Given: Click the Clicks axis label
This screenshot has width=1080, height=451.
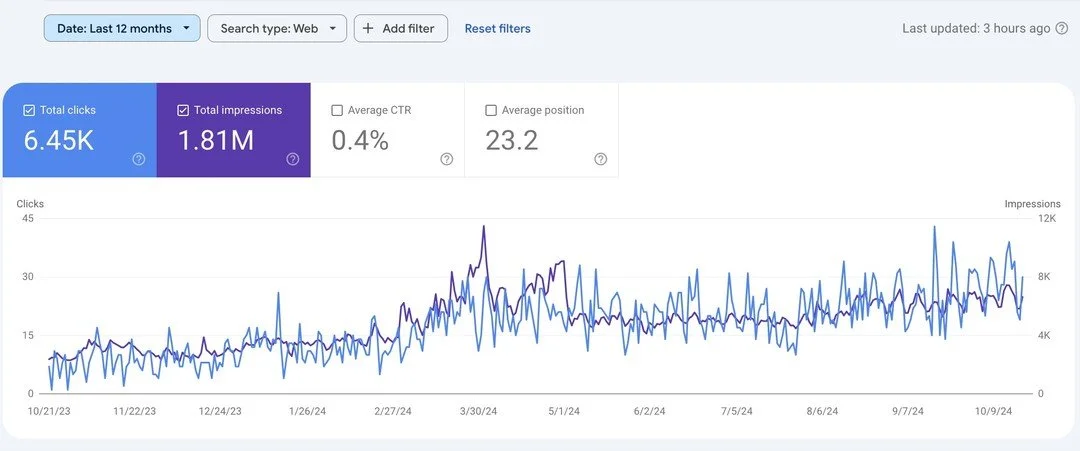Looking at the screenshot, I should 30,204.
